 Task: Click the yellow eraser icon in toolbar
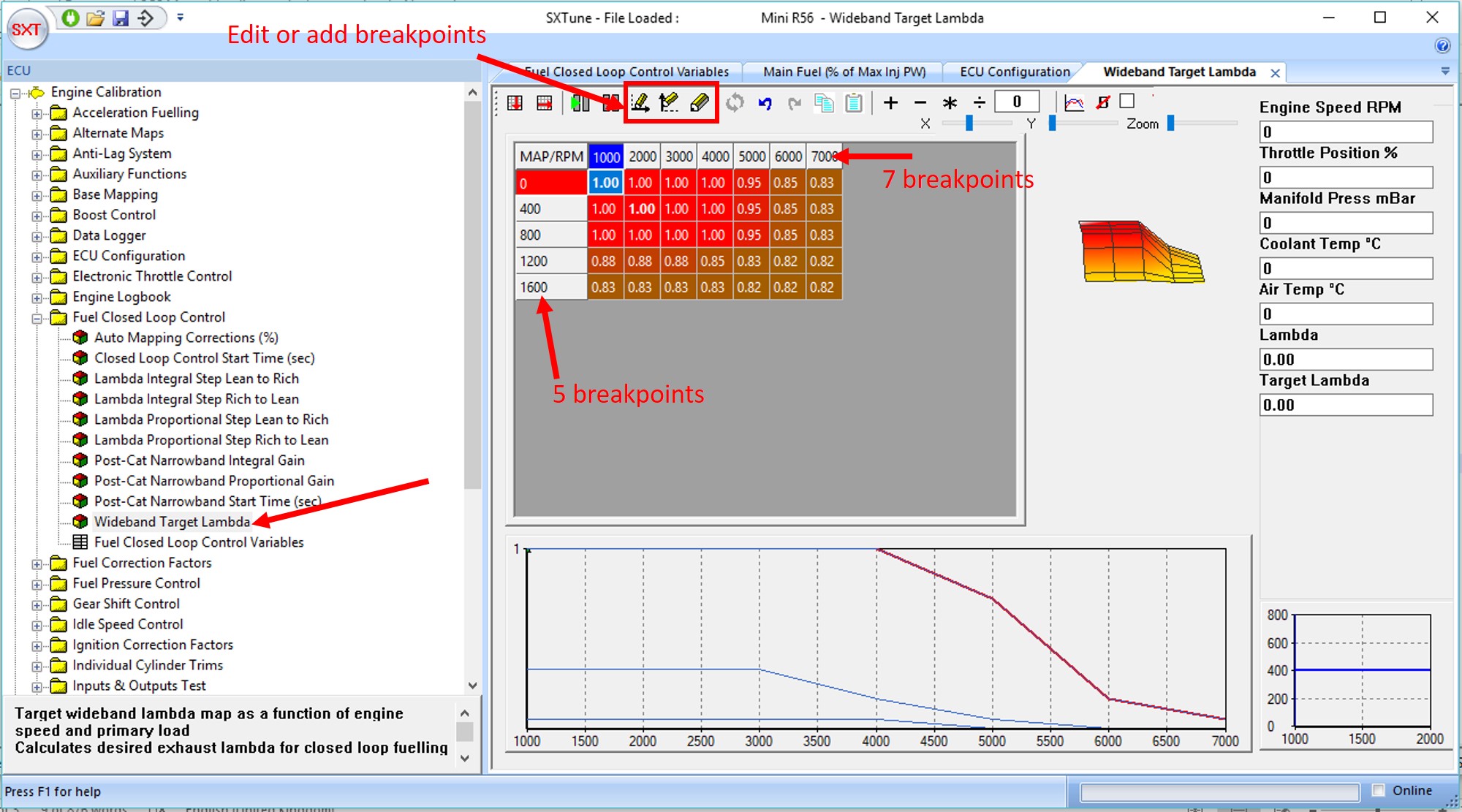(699, 103)
